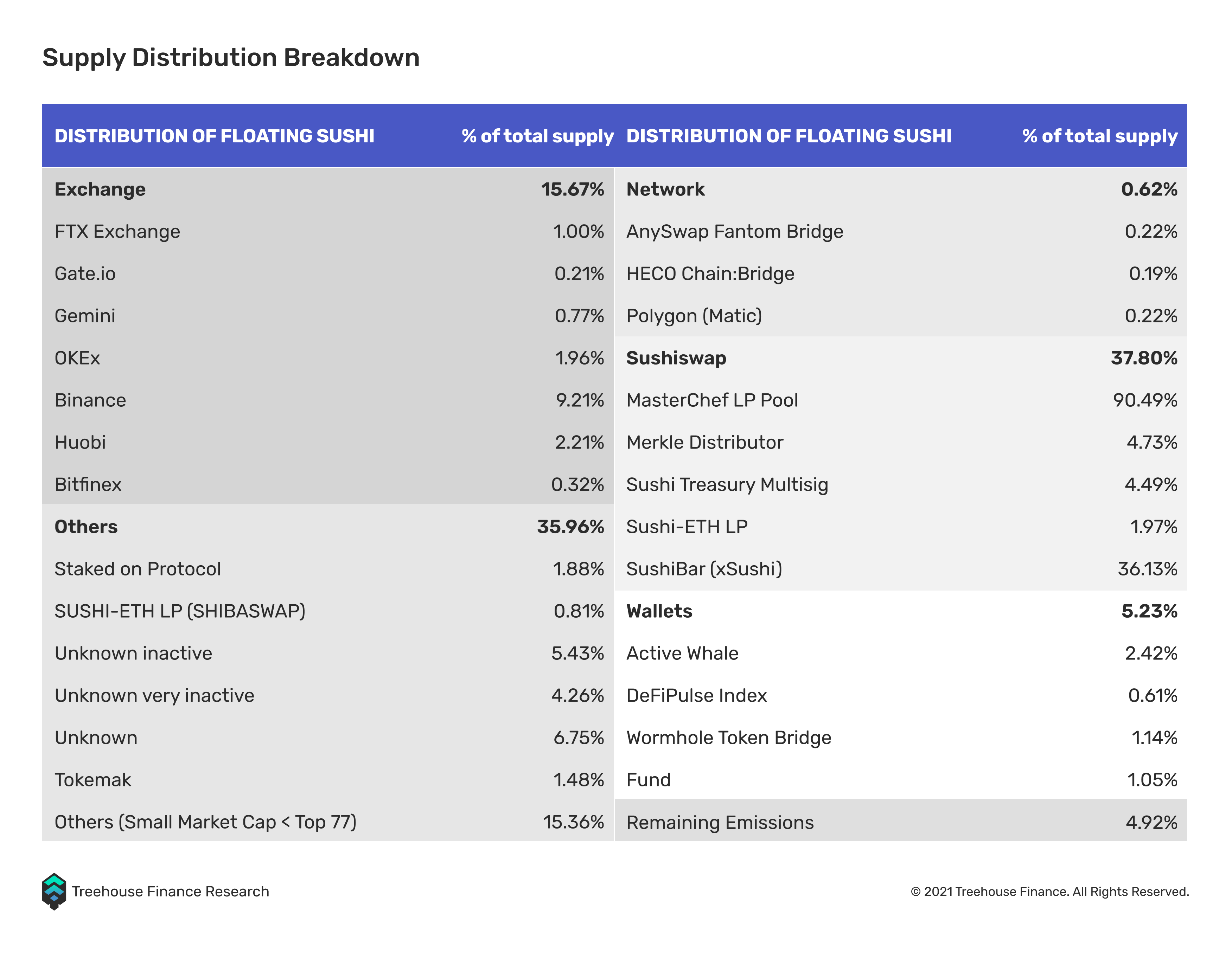Click the Wormhole Token Bridge row
Screen dimensions: 1232x953
coord(901,738)
